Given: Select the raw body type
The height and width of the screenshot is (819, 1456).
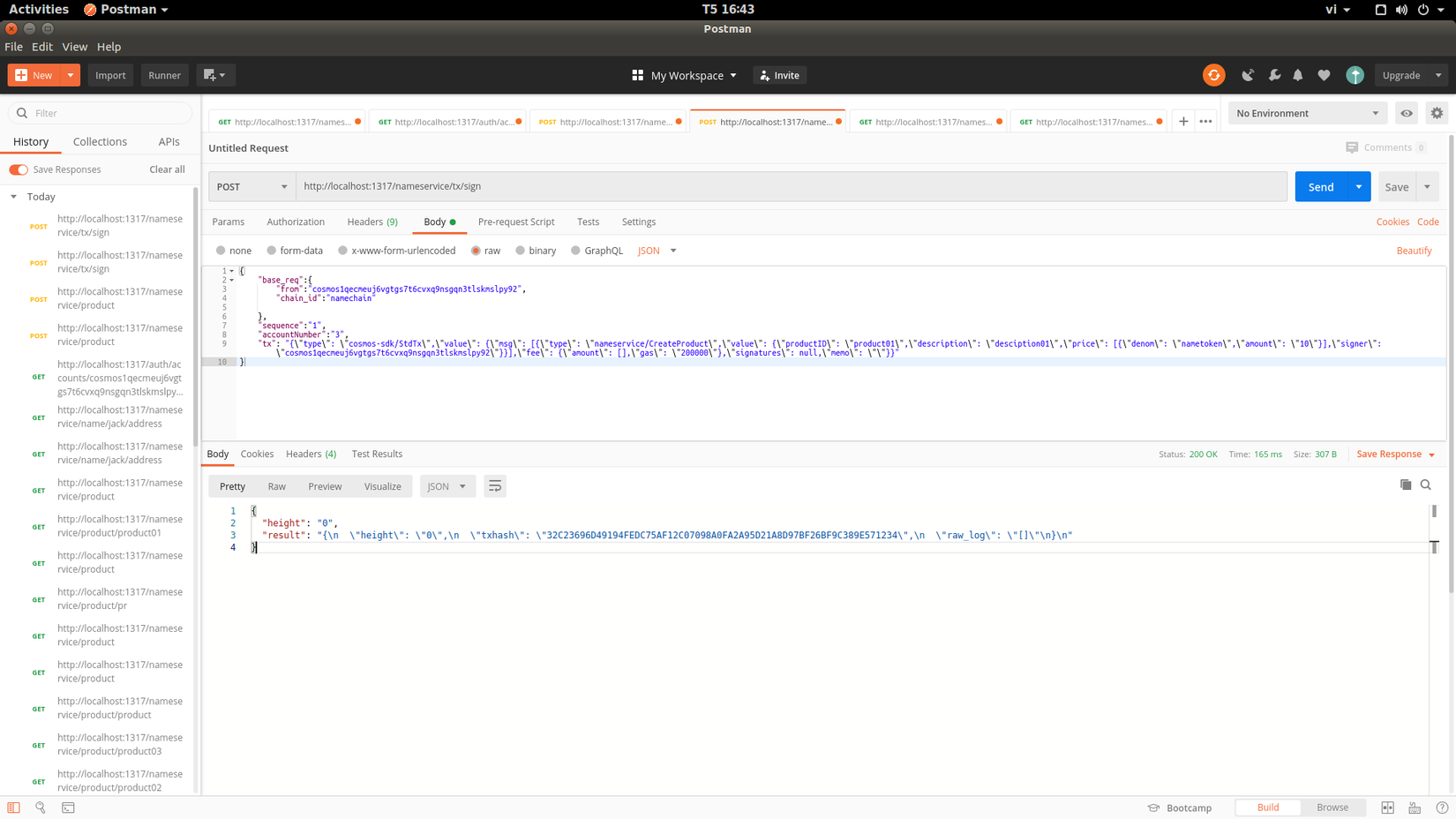Looking at the screenshot, I should coord(476,251).
